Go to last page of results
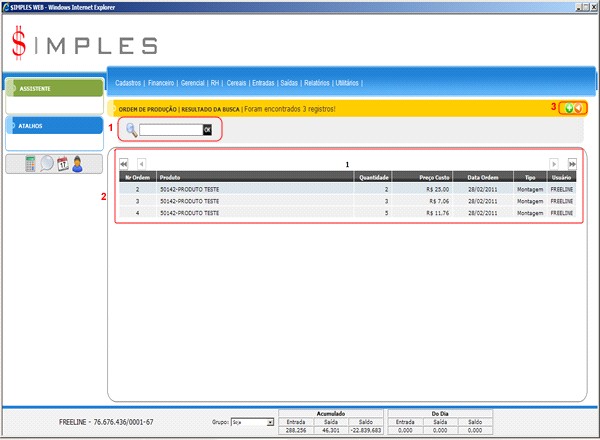600x440 pixels. (x=572, y=164)
